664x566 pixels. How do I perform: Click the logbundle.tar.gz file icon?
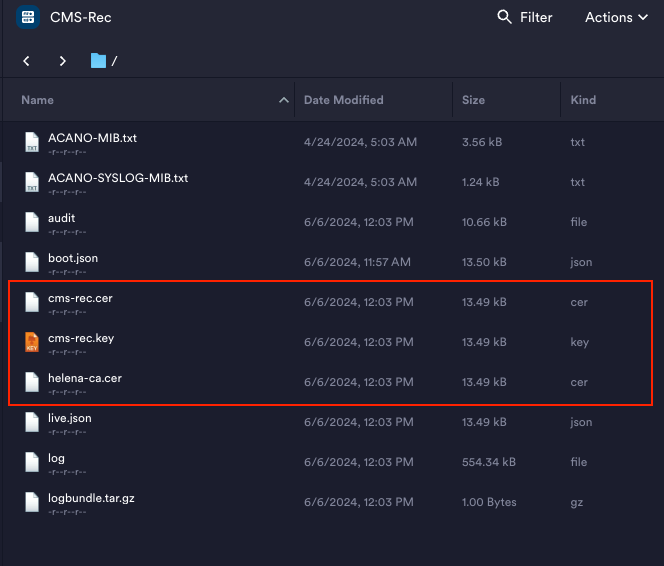click(32, 502)
